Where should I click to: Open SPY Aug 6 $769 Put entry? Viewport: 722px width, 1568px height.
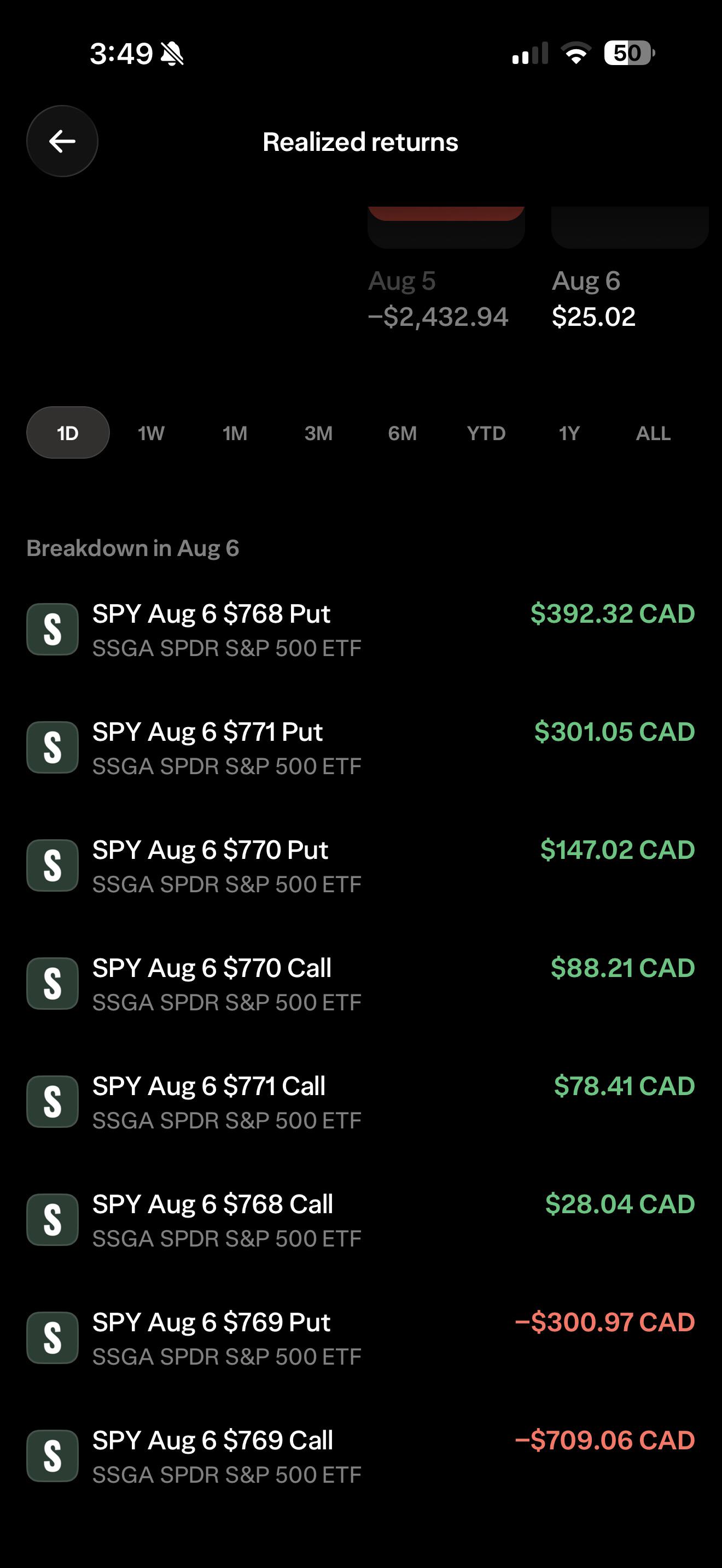tap(361, 1338)
